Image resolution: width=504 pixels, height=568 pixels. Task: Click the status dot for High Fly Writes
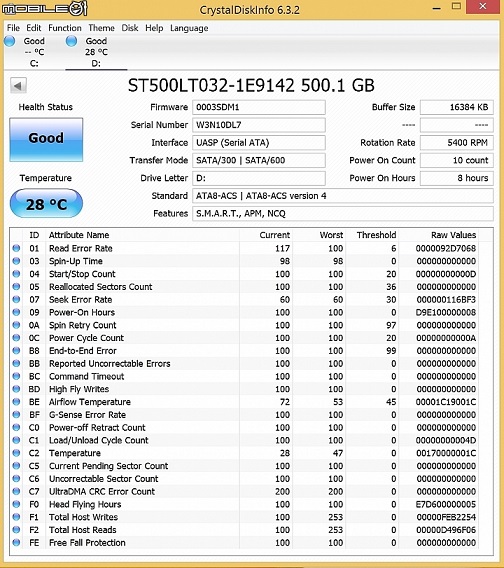[16, 389]
